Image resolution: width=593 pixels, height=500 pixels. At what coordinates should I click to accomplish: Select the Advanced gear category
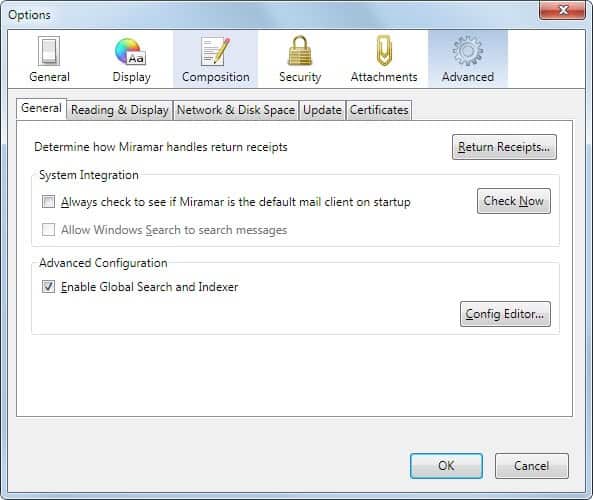[x=468, y=59]
